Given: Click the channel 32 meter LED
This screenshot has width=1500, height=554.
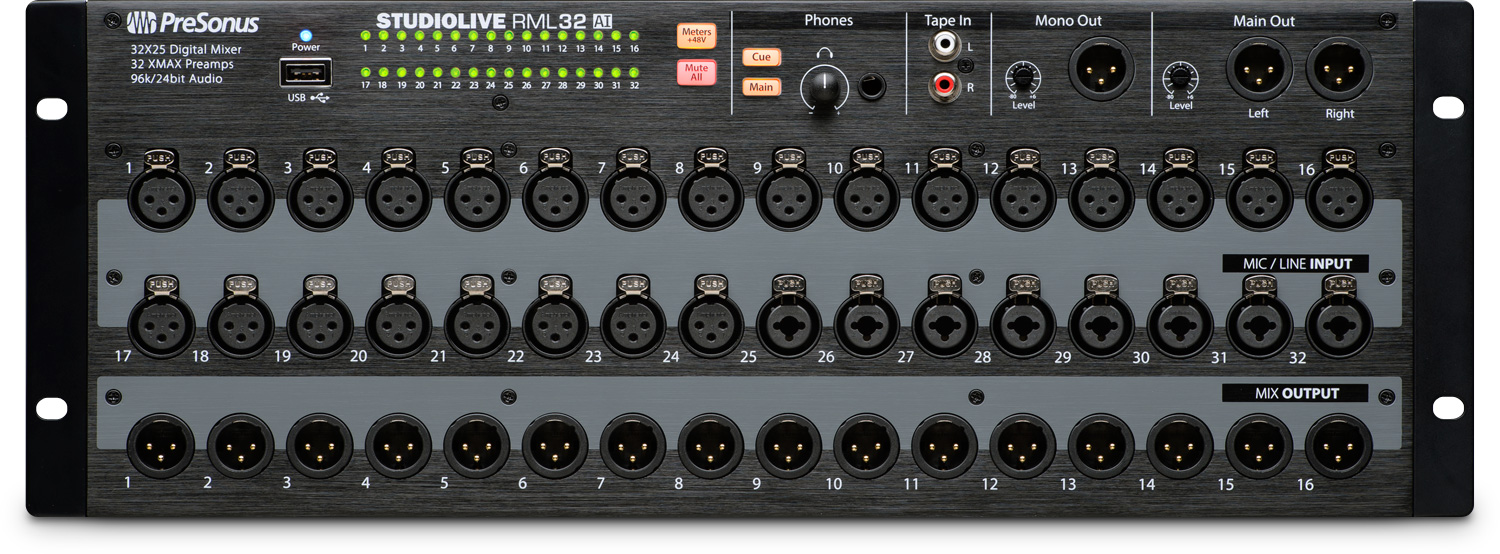Looking at the screenshot, I should click(633, 72).
